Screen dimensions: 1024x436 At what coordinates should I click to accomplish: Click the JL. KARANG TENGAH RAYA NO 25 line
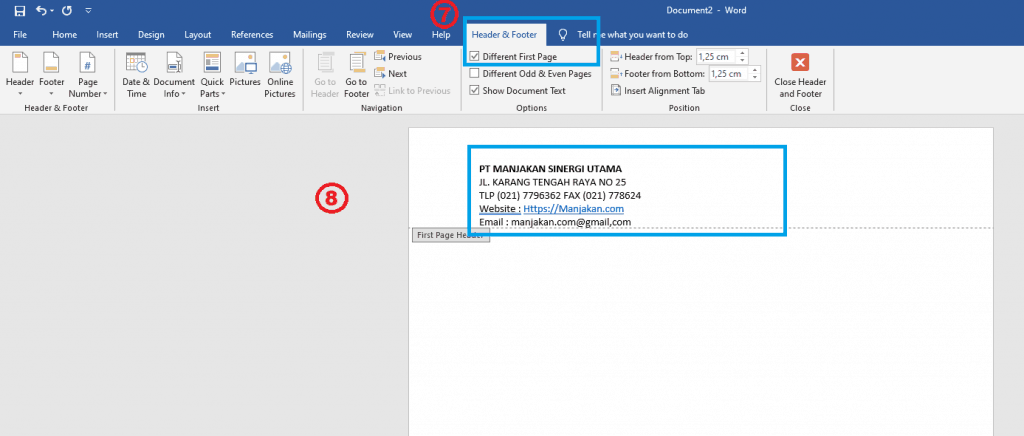click(x=552, y=182)
